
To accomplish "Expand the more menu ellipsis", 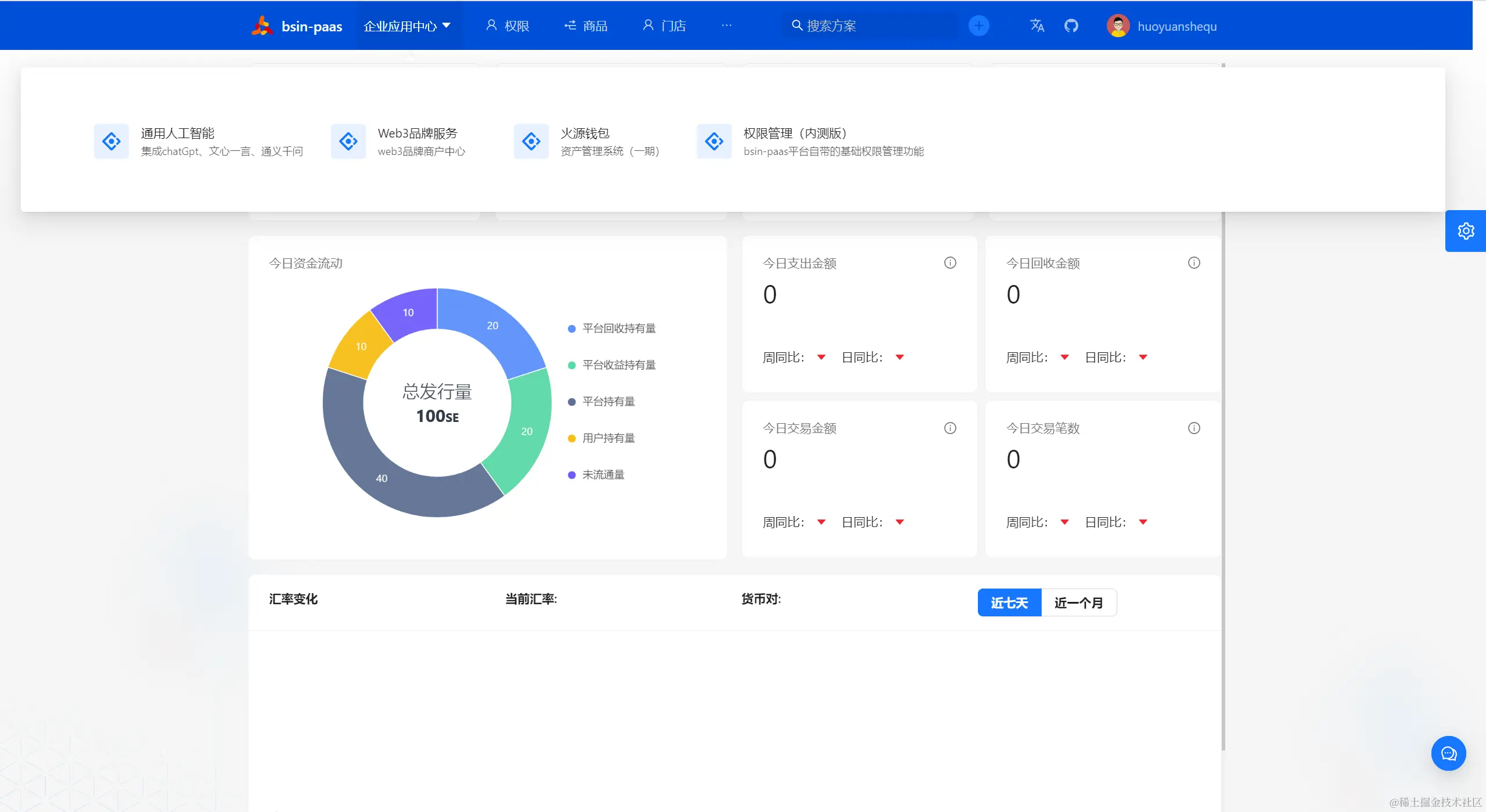I will coord(726,26).
